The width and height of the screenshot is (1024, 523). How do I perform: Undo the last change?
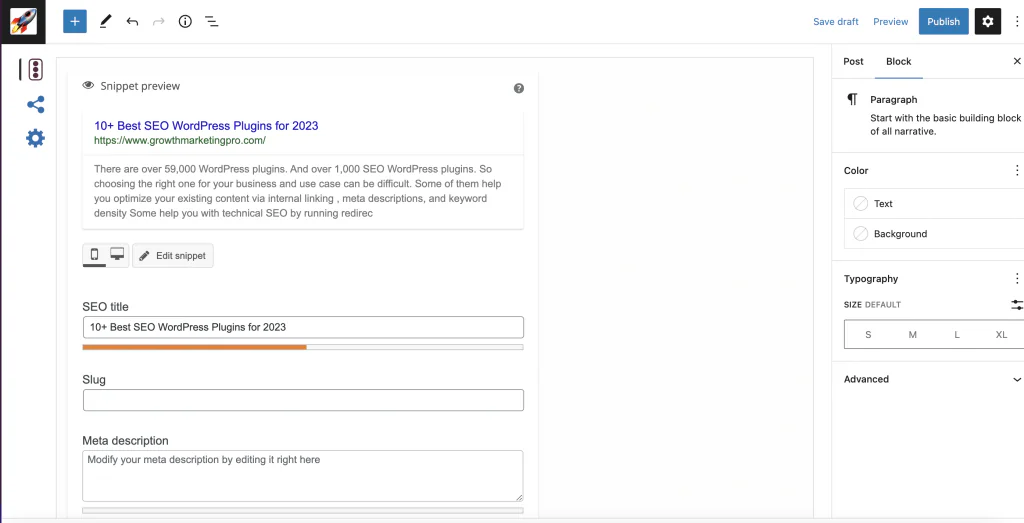point(132,22)
